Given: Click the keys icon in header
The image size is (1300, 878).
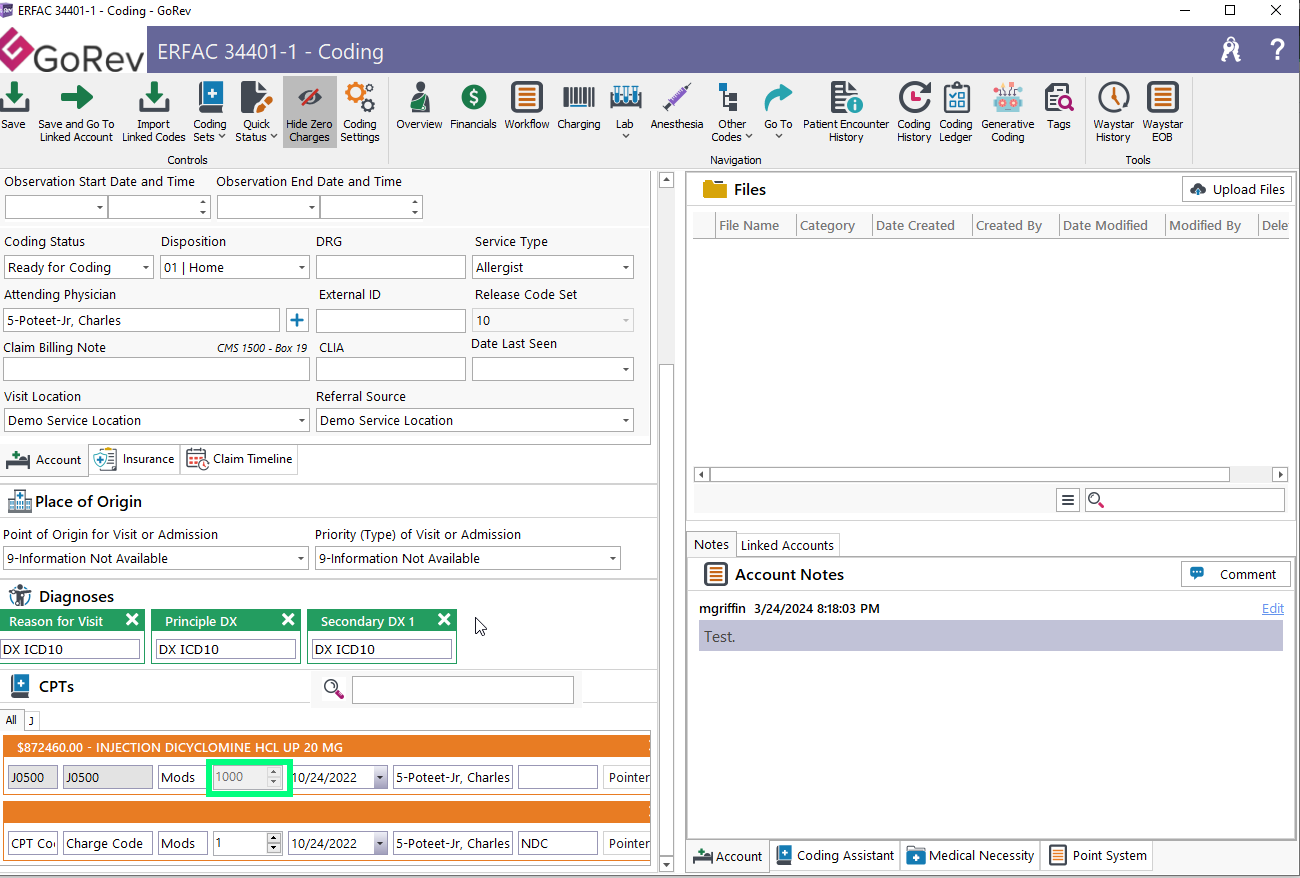Looking at the screenshot, I should coord(1231,50).
